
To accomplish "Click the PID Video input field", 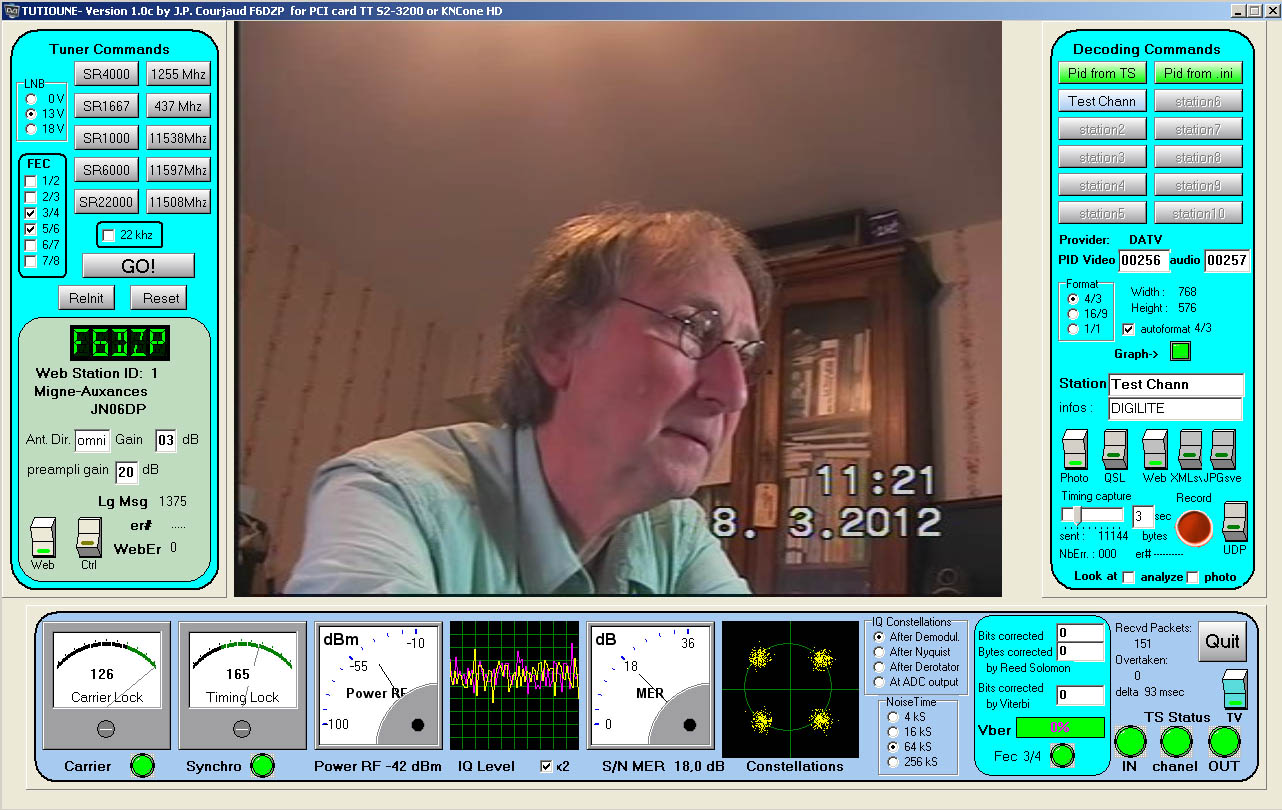I will [1143, 261].
